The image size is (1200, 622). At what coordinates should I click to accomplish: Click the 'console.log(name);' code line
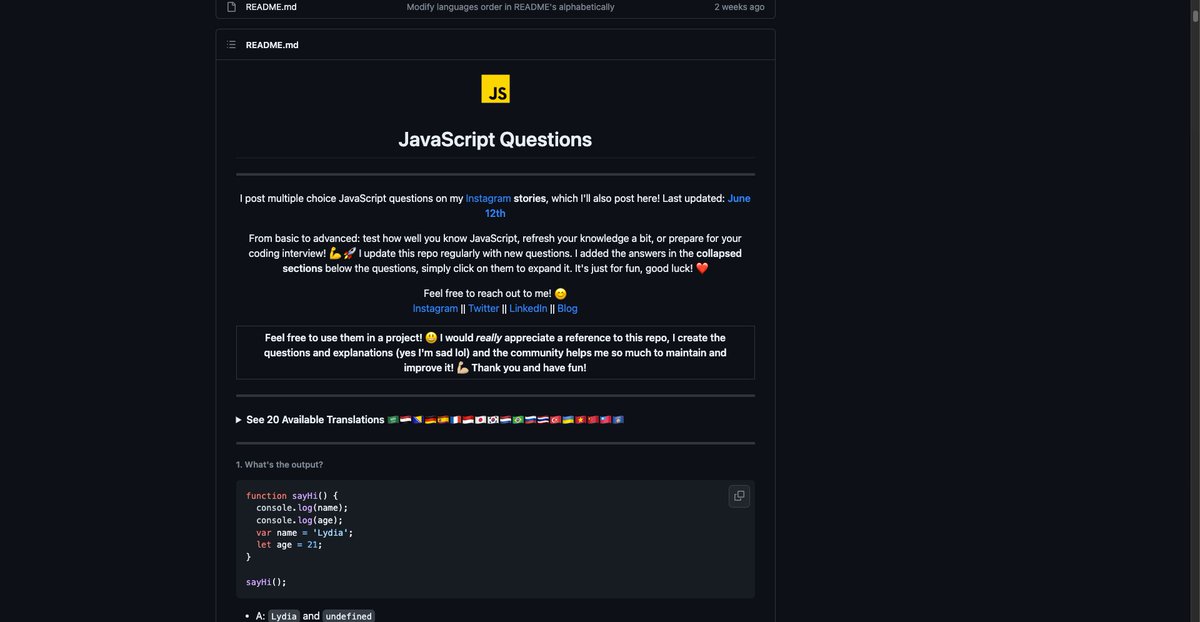[302, 508]
